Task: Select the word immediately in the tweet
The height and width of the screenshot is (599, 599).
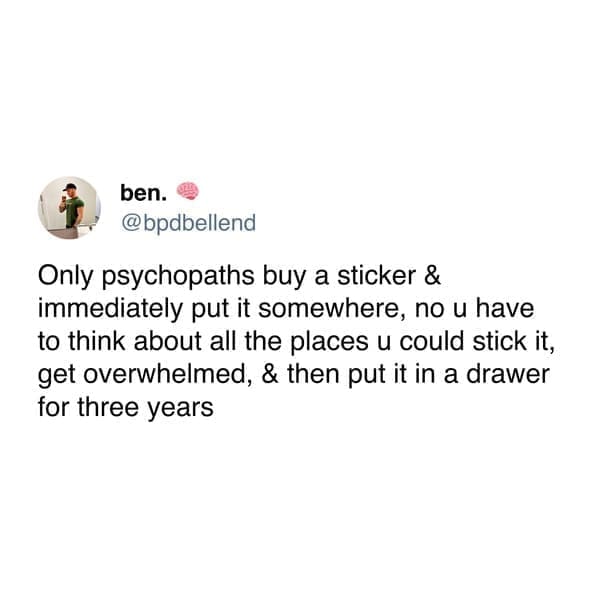Action: pos(110,310)
